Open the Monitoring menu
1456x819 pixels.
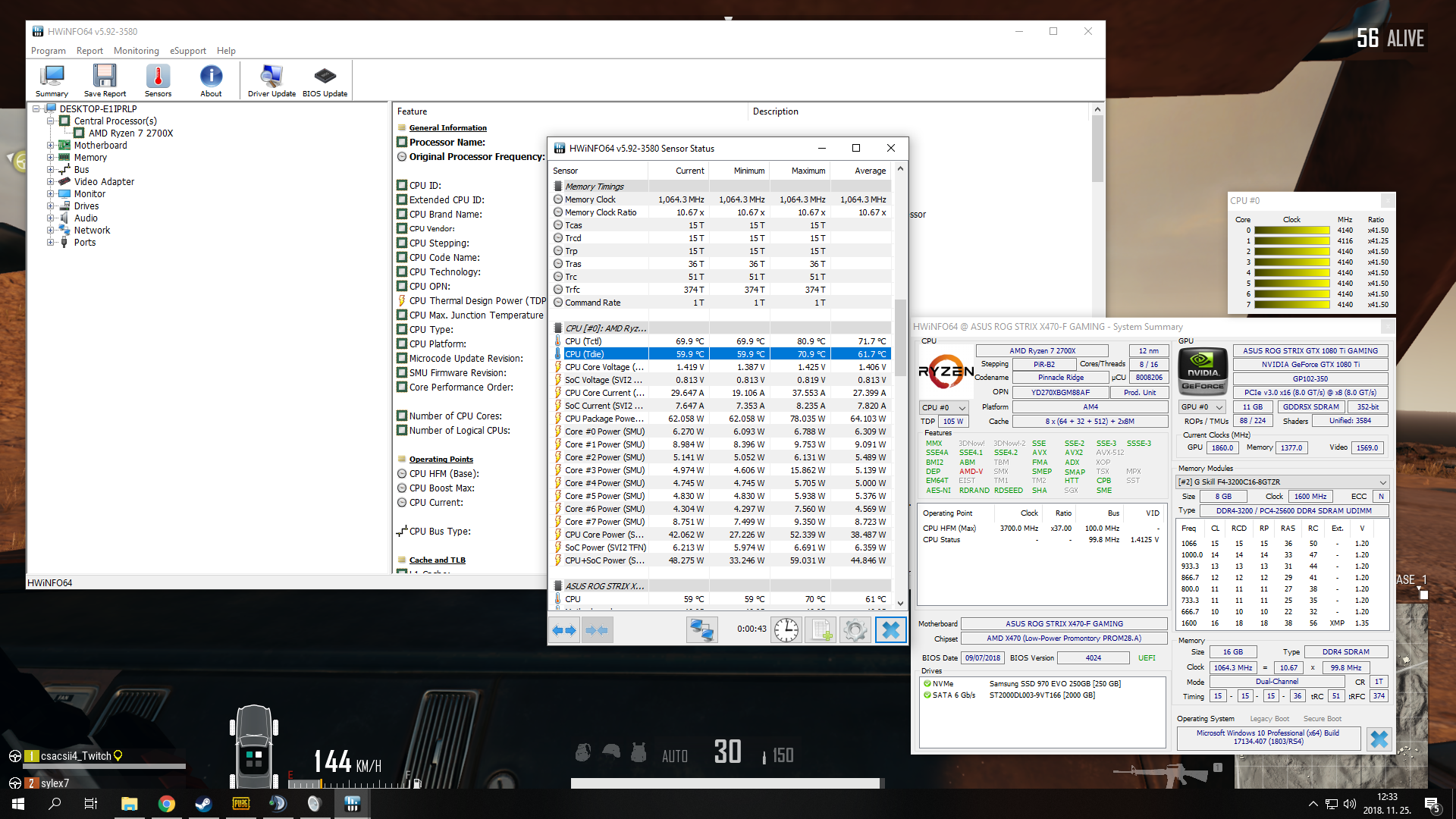pos(136,51)
